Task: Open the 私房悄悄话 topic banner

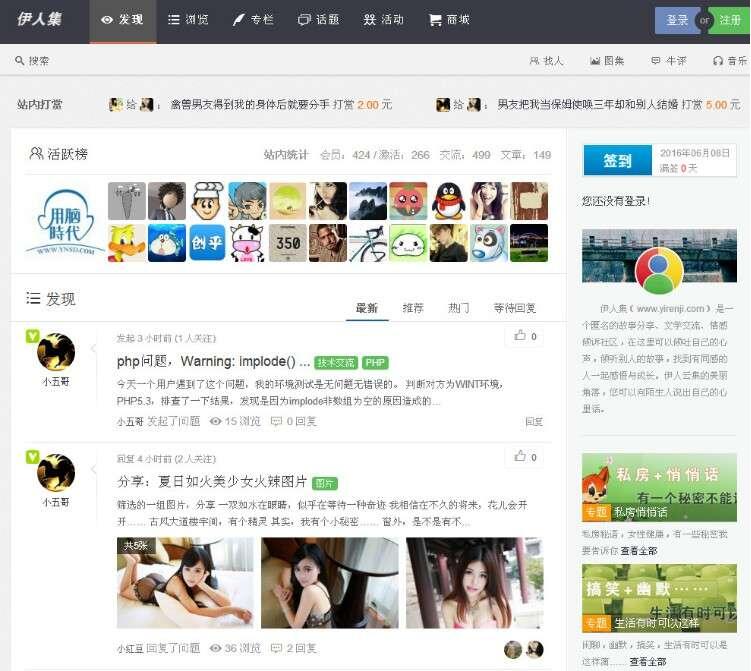Action: [x=659, y=488]
